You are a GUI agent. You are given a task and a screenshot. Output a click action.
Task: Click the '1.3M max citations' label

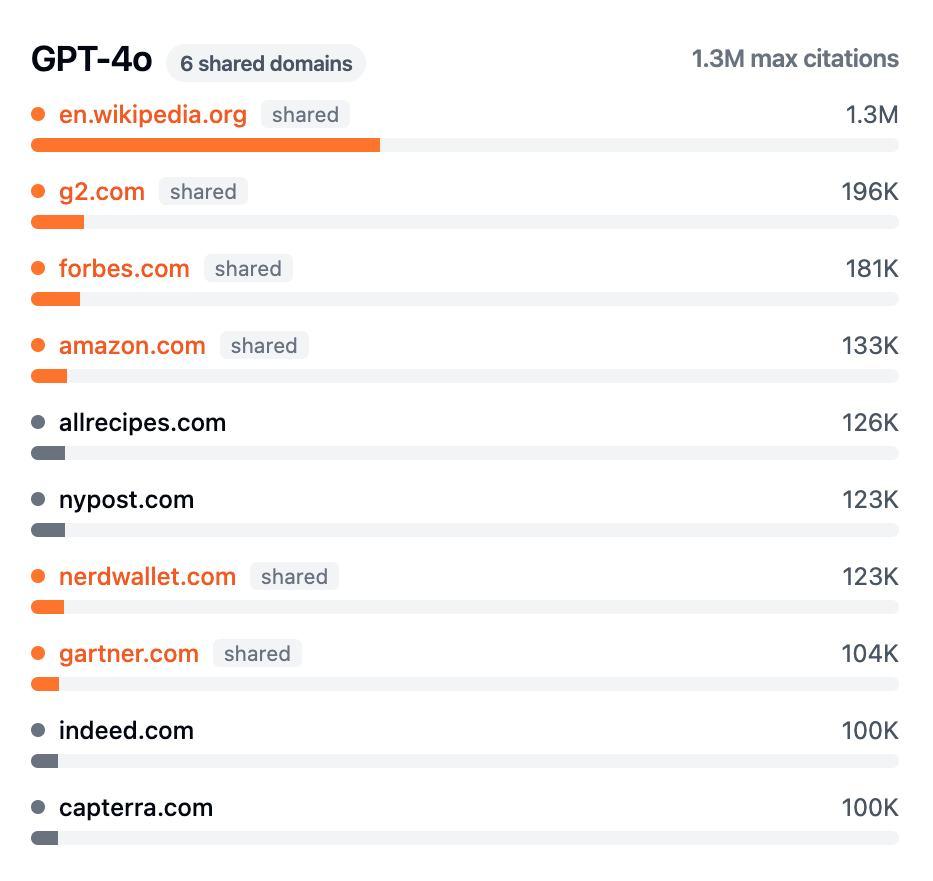795,59
